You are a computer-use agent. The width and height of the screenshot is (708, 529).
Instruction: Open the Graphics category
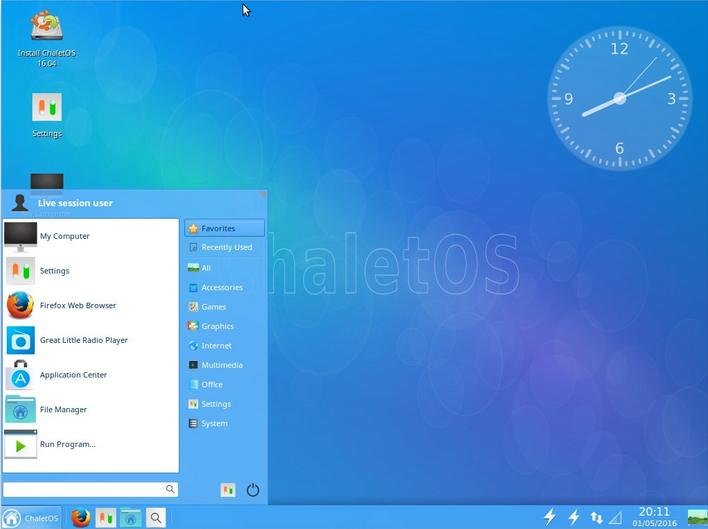[x=224, y=326]
